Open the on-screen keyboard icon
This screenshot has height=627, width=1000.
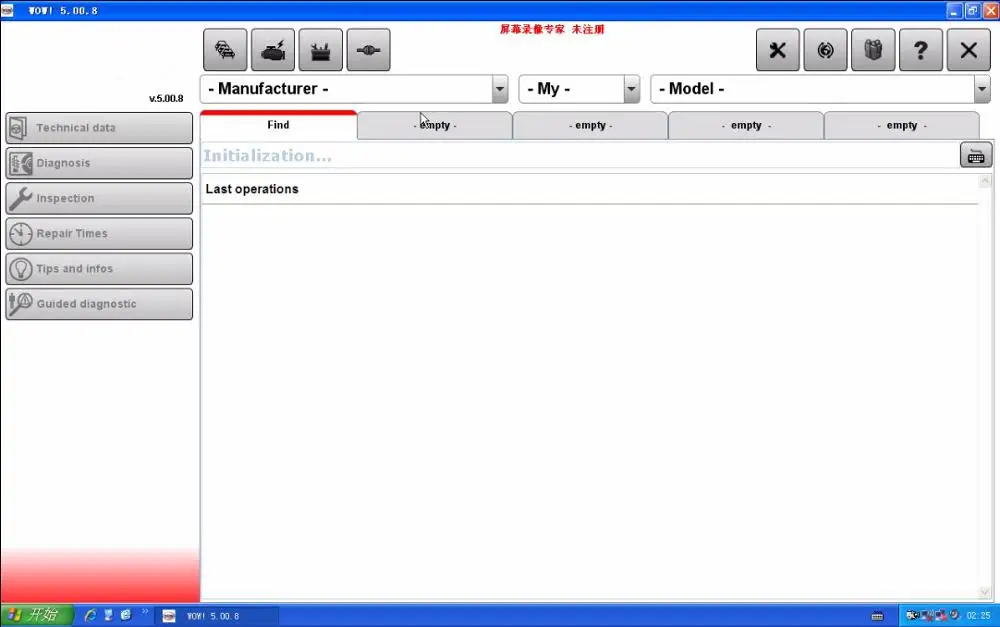(976, 156)
